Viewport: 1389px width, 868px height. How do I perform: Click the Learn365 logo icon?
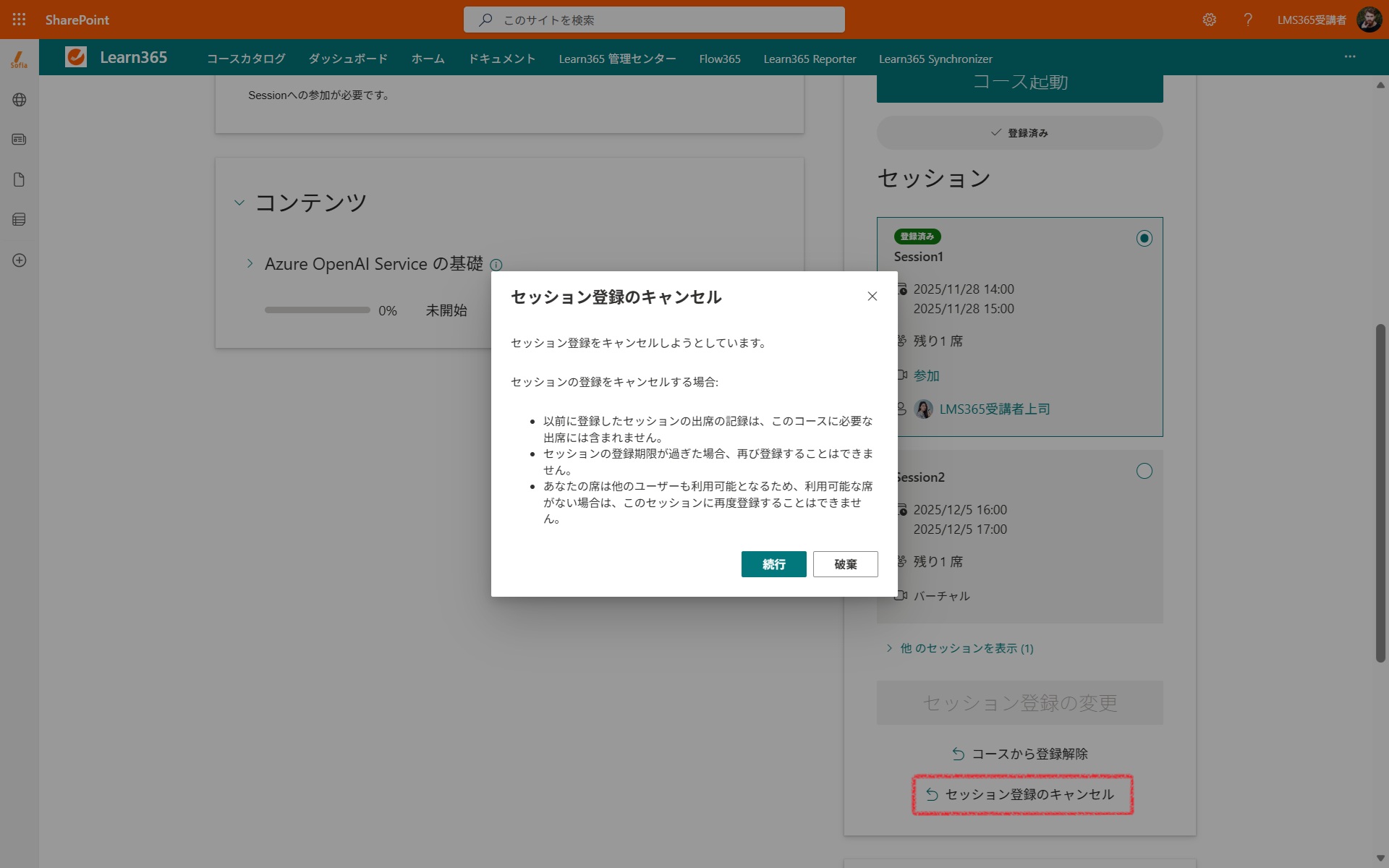tap(76, 56)
